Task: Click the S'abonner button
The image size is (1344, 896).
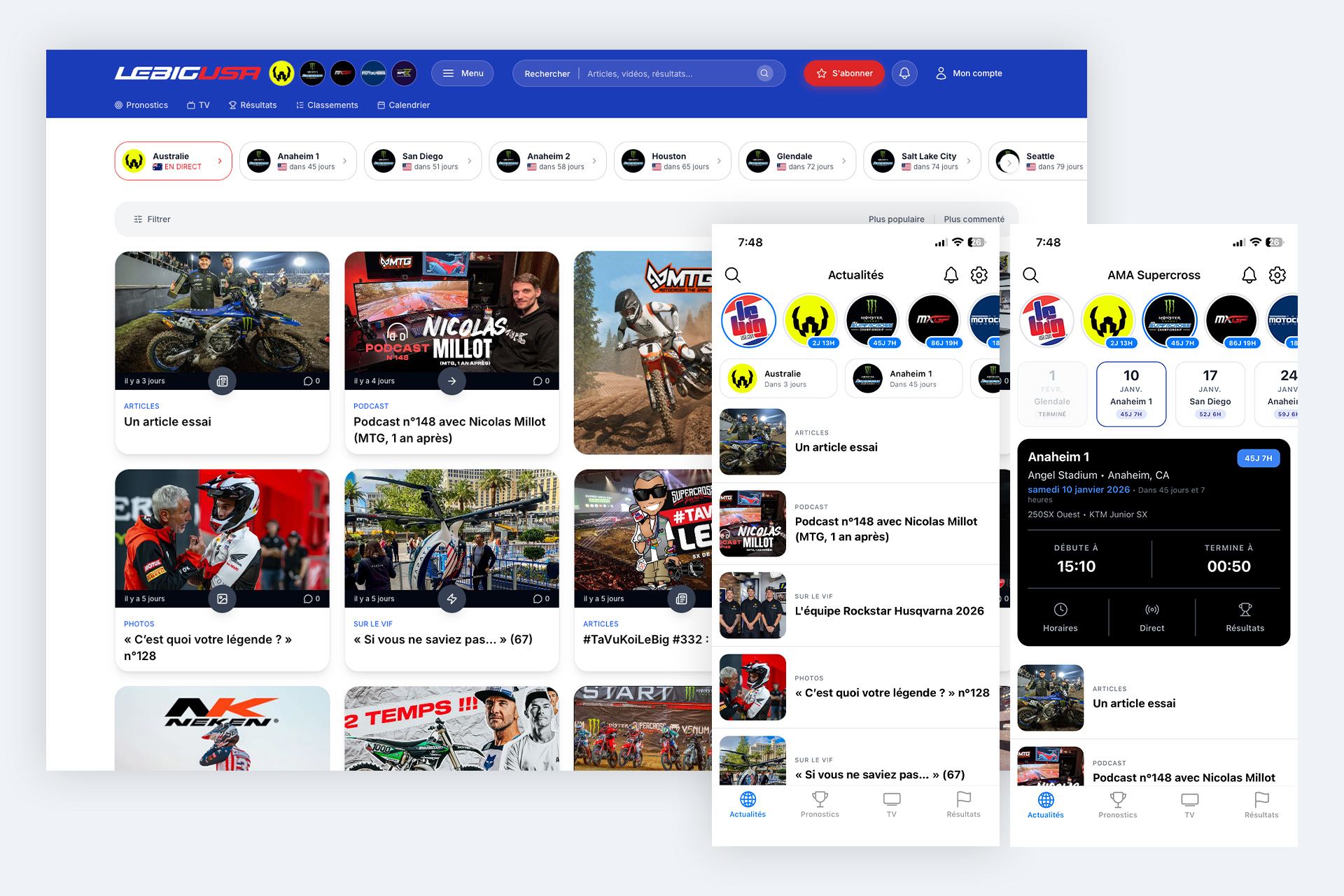Action: 844,73
